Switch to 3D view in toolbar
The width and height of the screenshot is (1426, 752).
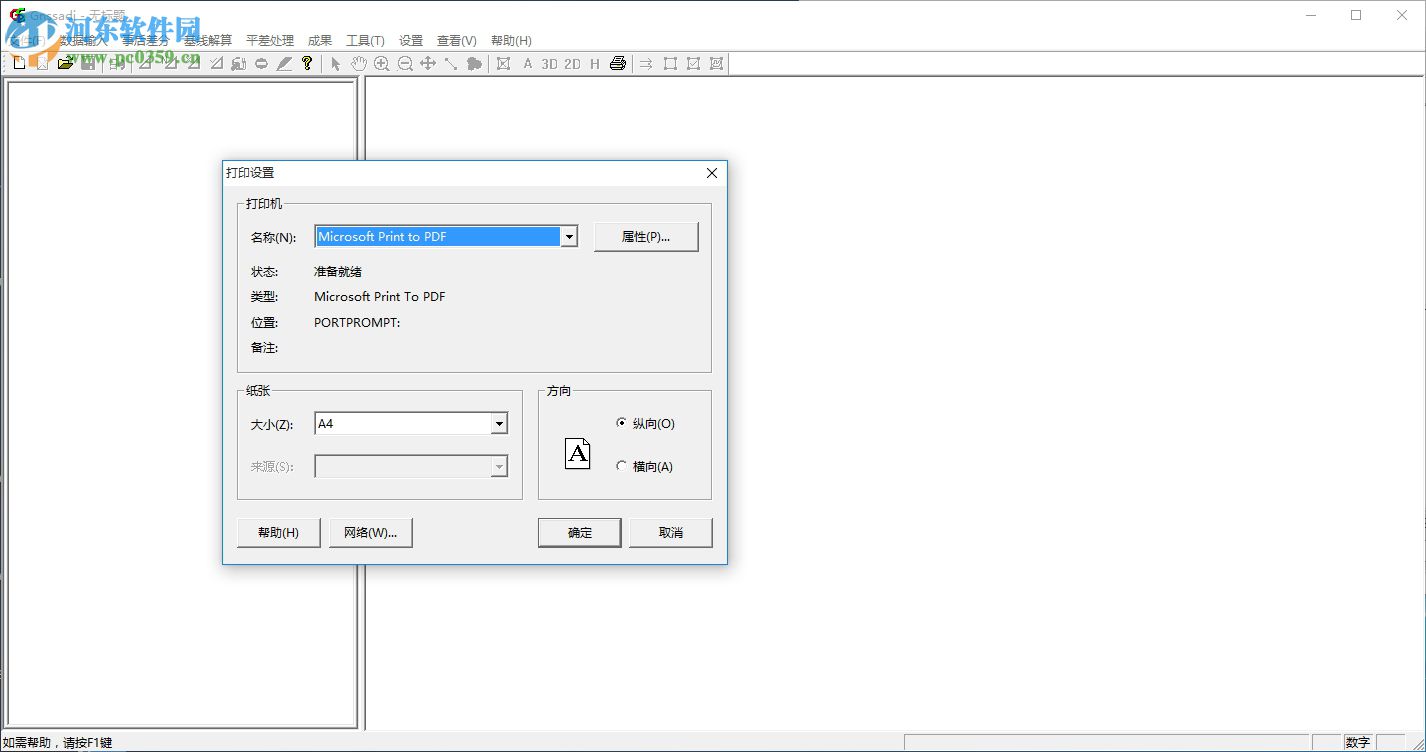[549, 63]
